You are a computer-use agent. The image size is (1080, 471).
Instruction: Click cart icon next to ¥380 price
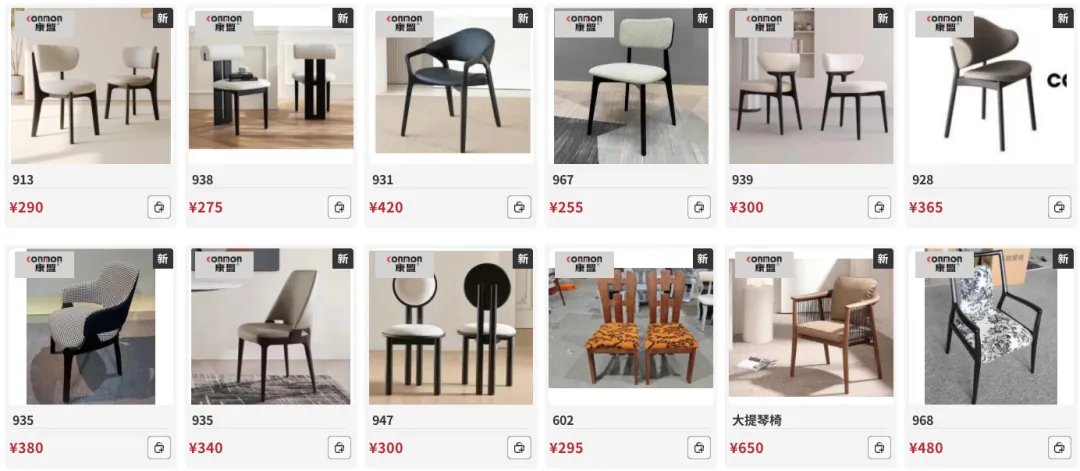point(159,448)
